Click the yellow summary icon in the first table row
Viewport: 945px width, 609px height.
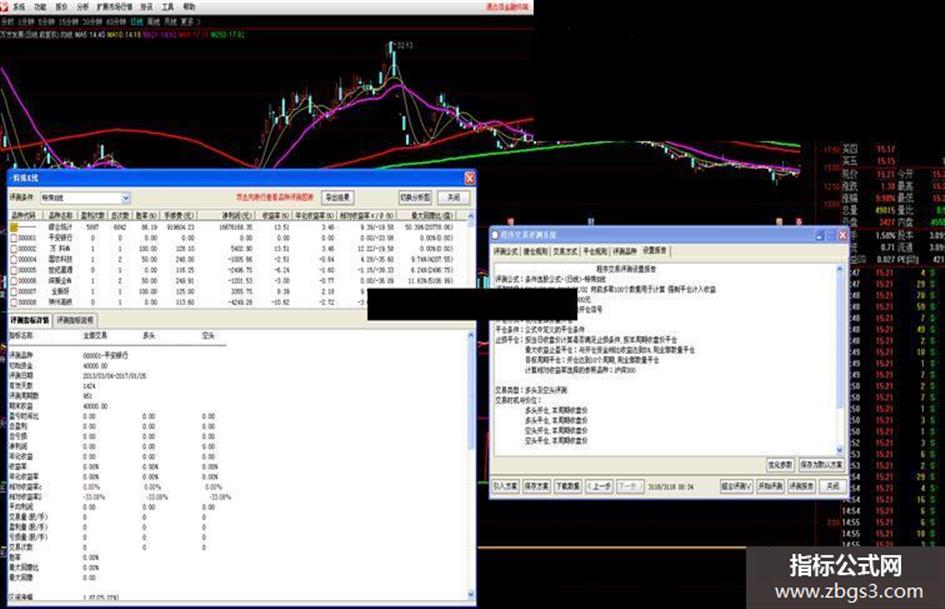tap(14, 228)
